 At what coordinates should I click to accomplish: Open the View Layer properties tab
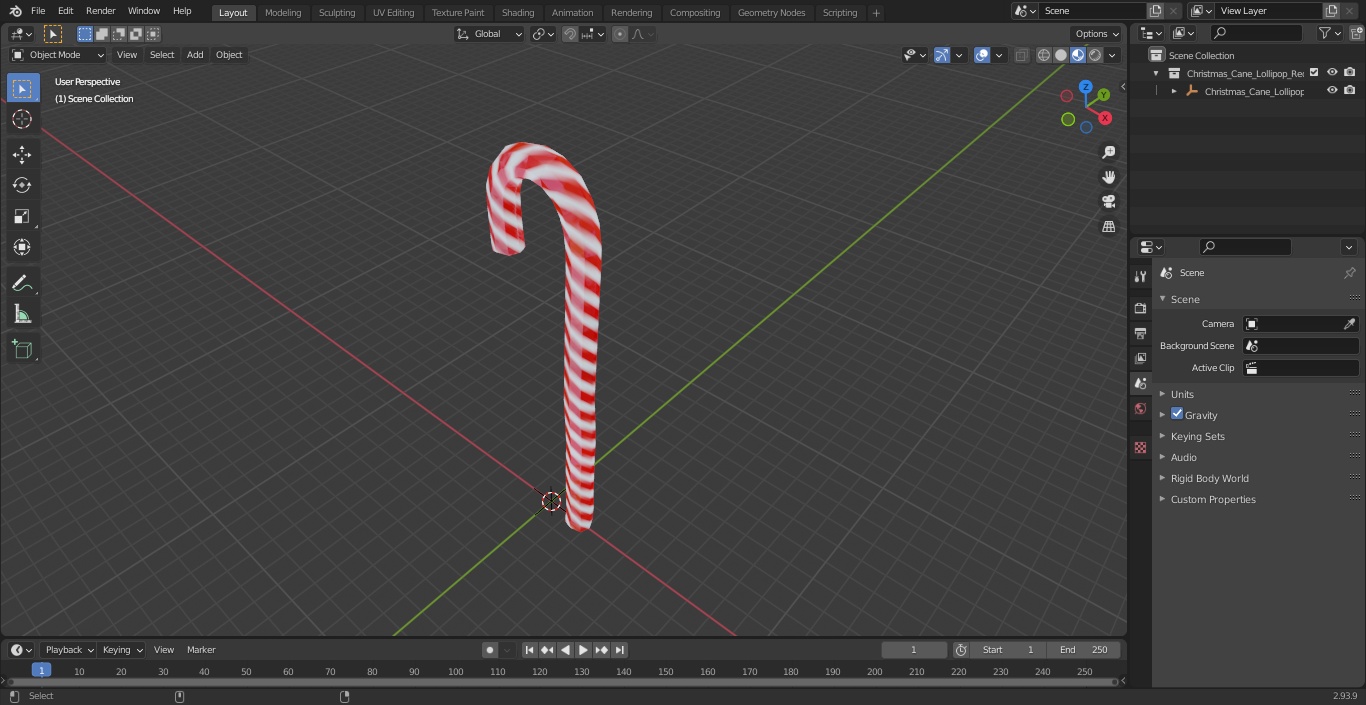click(1140, 358)
